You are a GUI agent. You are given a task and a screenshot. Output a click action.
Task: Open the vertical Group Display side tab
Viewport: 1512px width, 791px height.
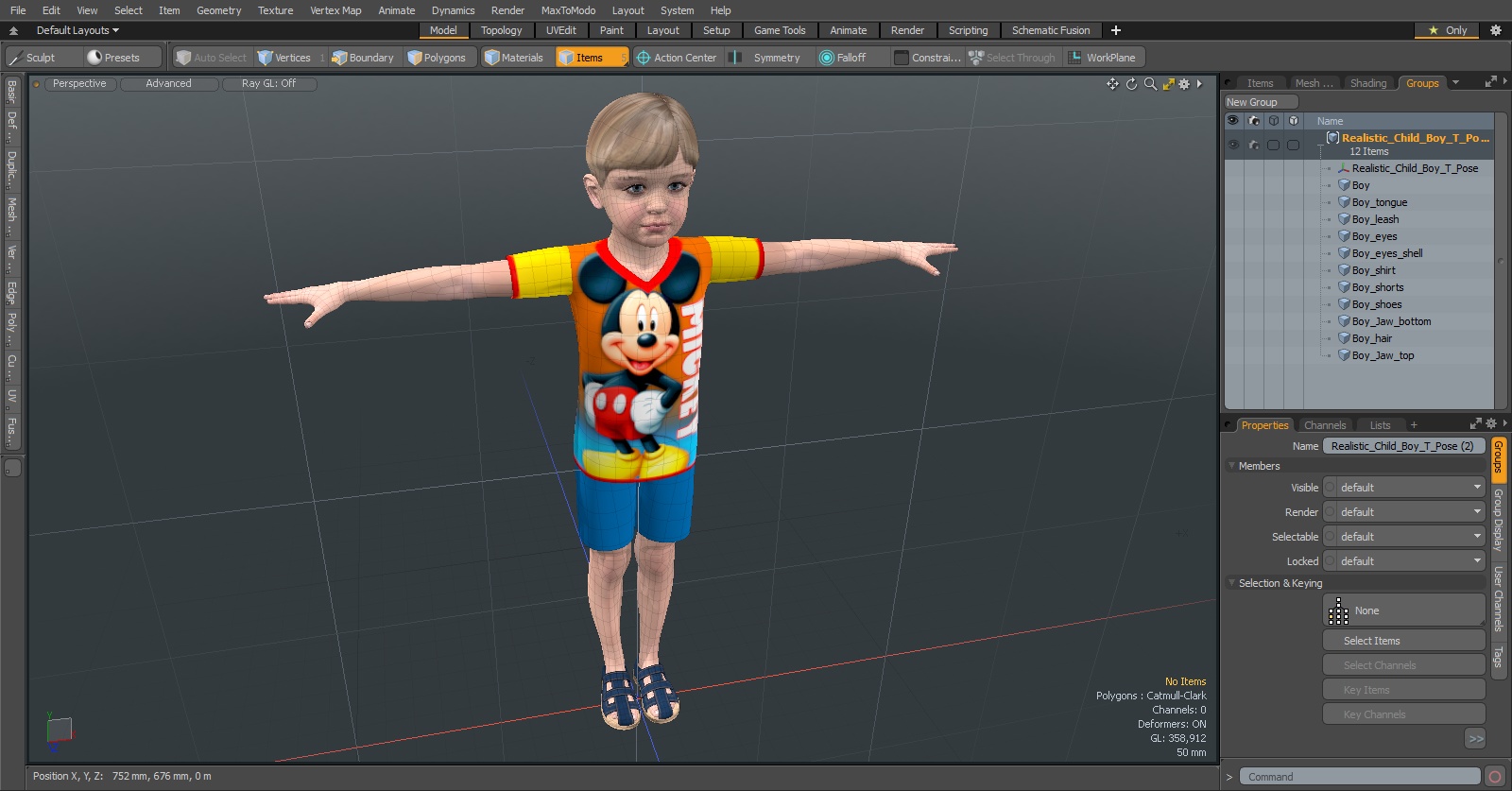1498,520
